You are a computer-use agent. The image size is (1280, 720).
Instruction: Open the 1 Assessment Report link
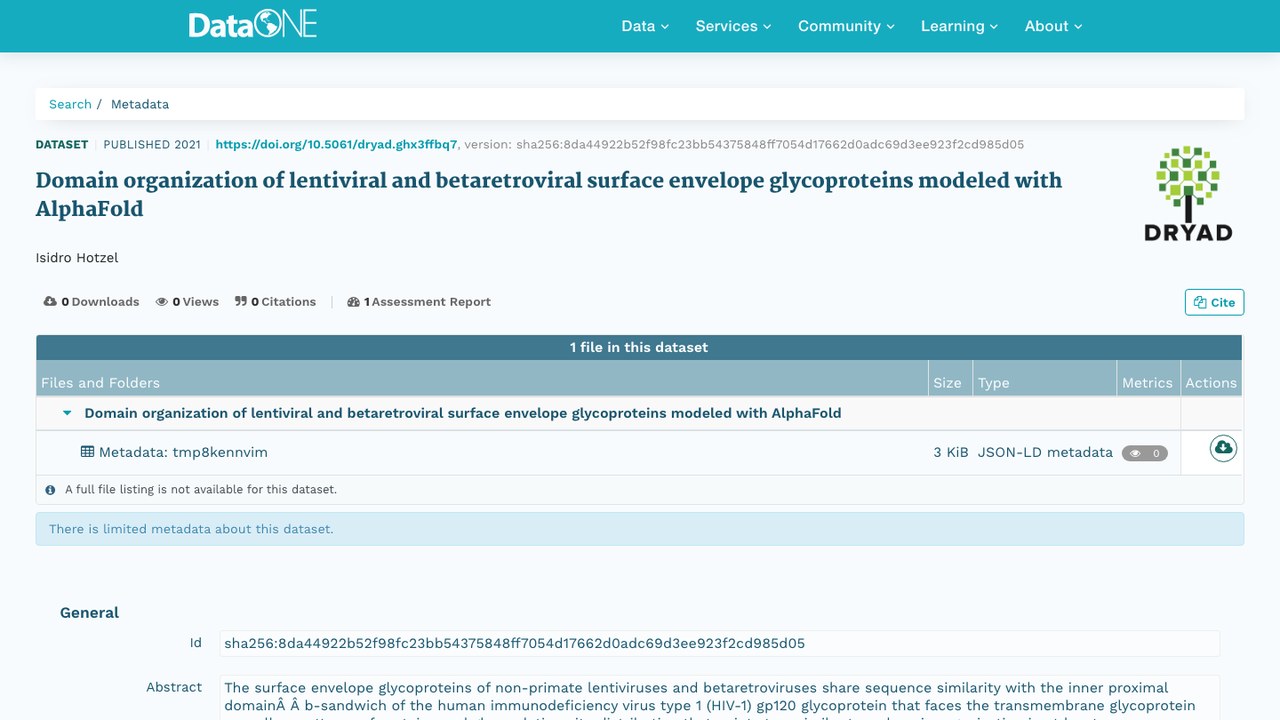tap(419, 302)
